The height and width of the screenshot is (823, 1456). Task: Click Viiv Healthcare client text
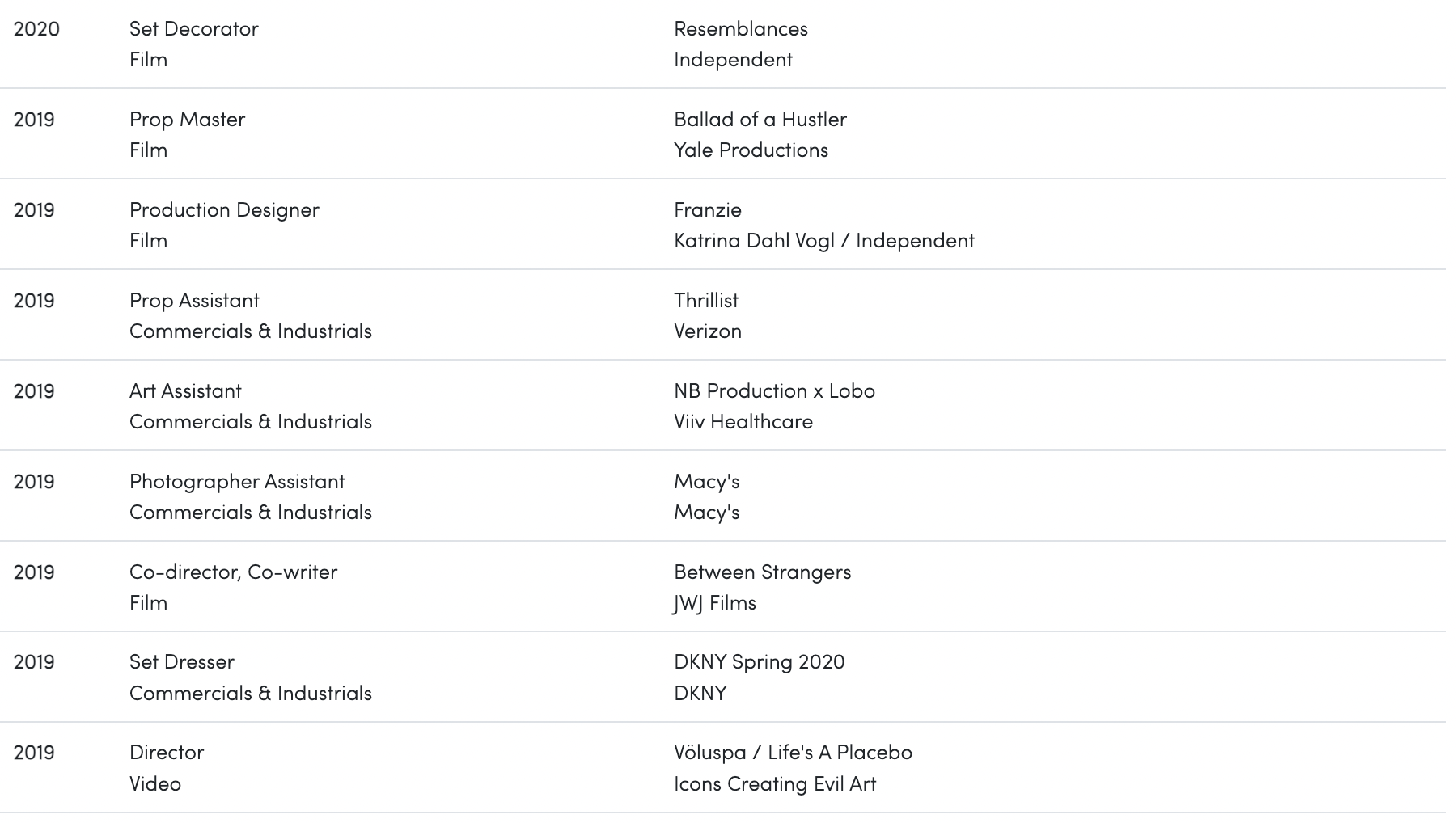click(743, 422)
